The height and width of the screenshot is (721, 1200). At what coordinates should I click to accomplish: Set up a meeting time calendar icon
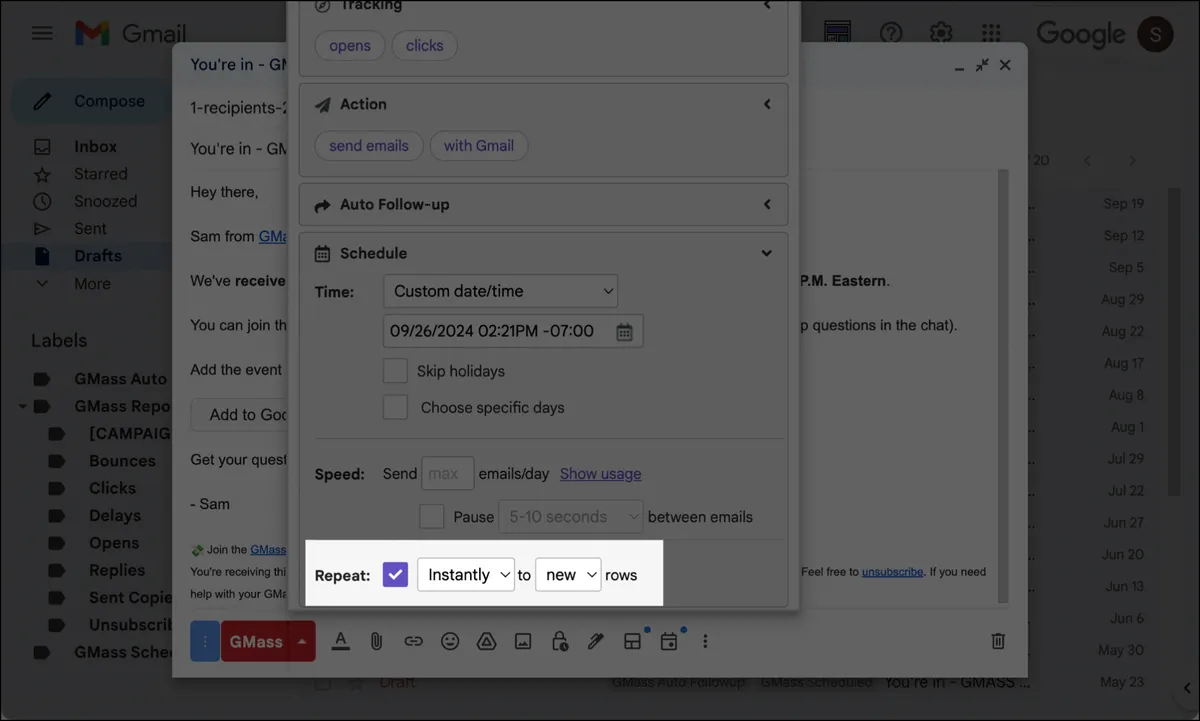tap(669, 641)
